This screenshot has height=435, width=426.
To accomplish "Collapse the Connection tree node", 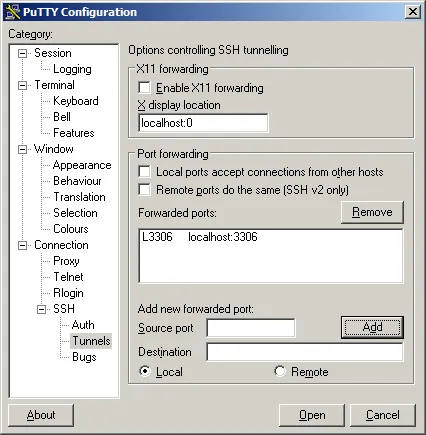I will [22, 246].
